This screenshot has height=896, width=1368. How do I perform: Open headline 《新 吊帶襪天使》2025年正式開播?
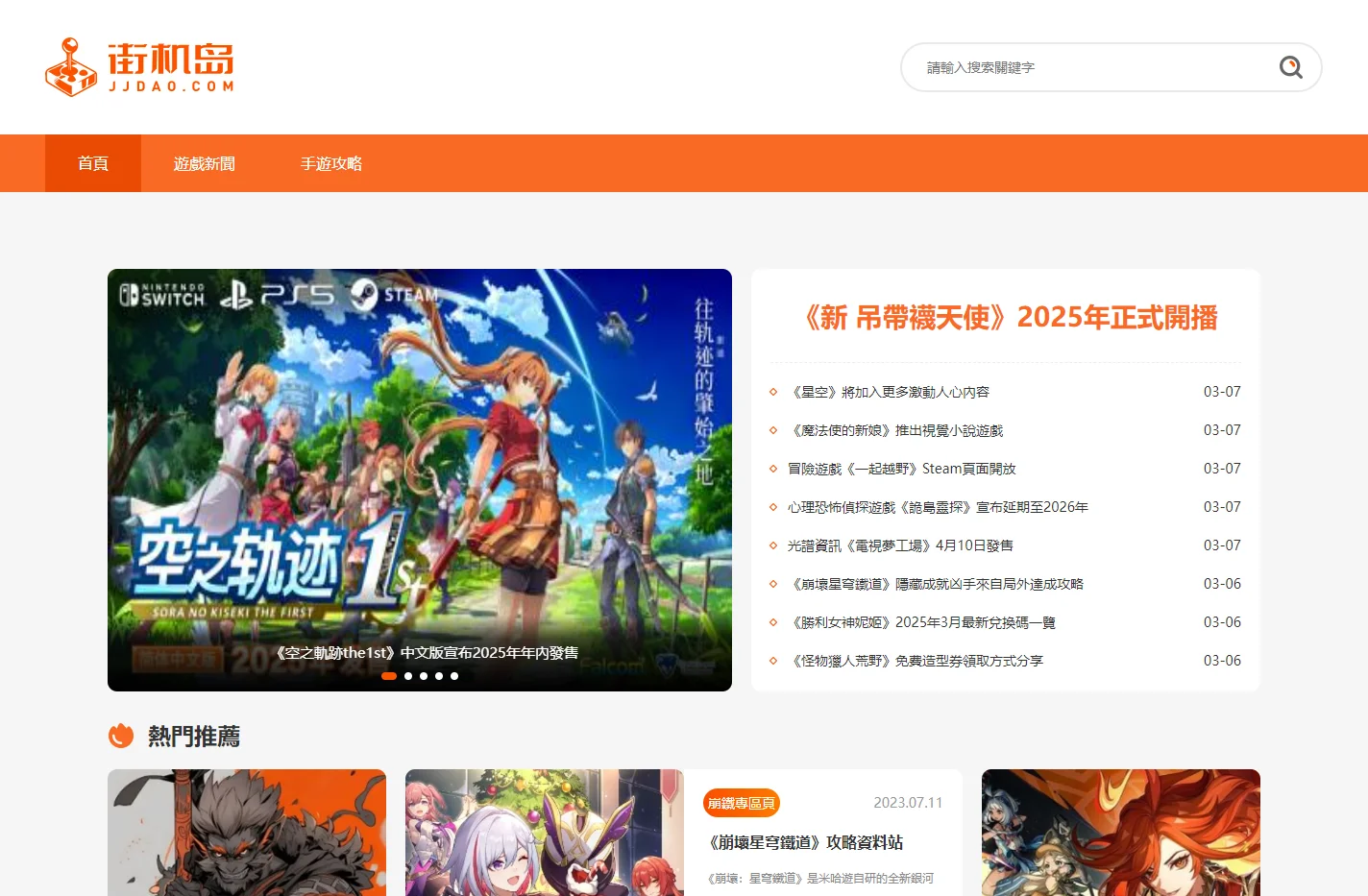click(1006, 317)
